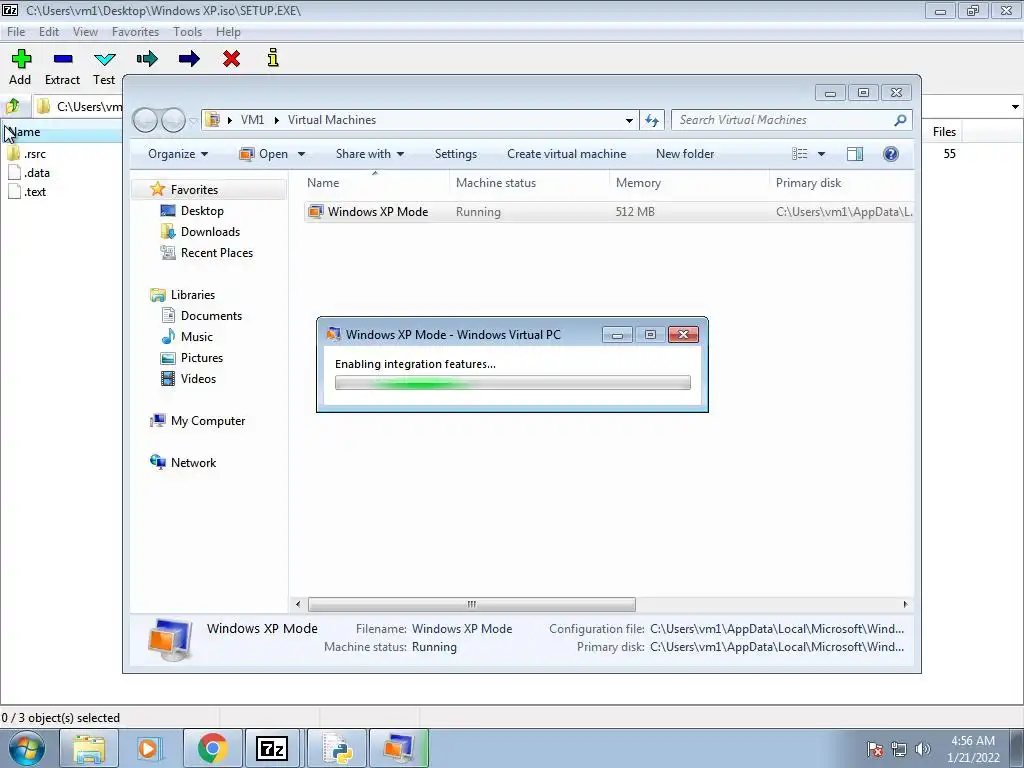Screen dimensions: 1024x768
Task: Expand the arrow next to Open
Action: (301, 155)
